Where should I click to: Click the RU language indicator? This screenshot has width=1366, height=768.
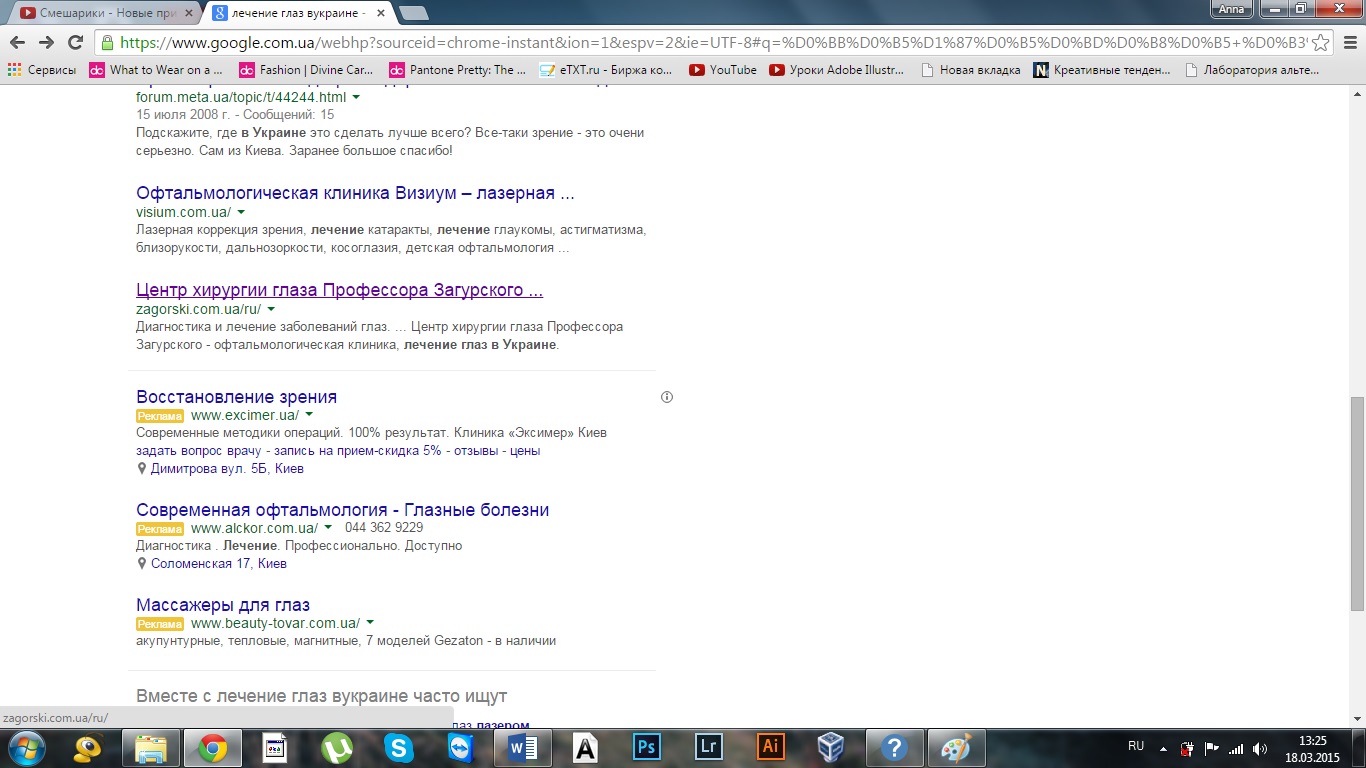pos(1136,746)
